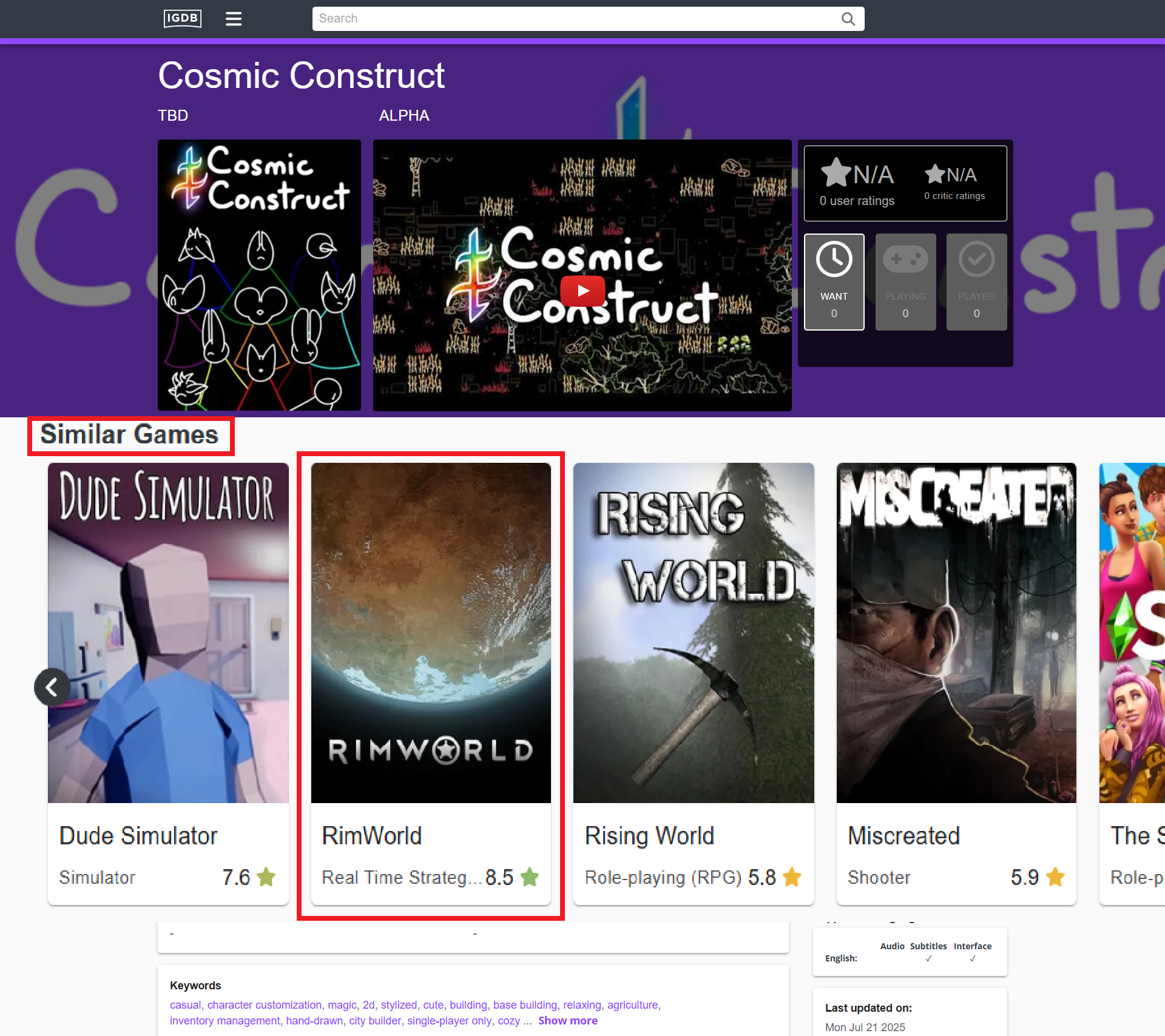1165x1036 pixels.
Task: Open Miscreated cover image
Action: 956,633
